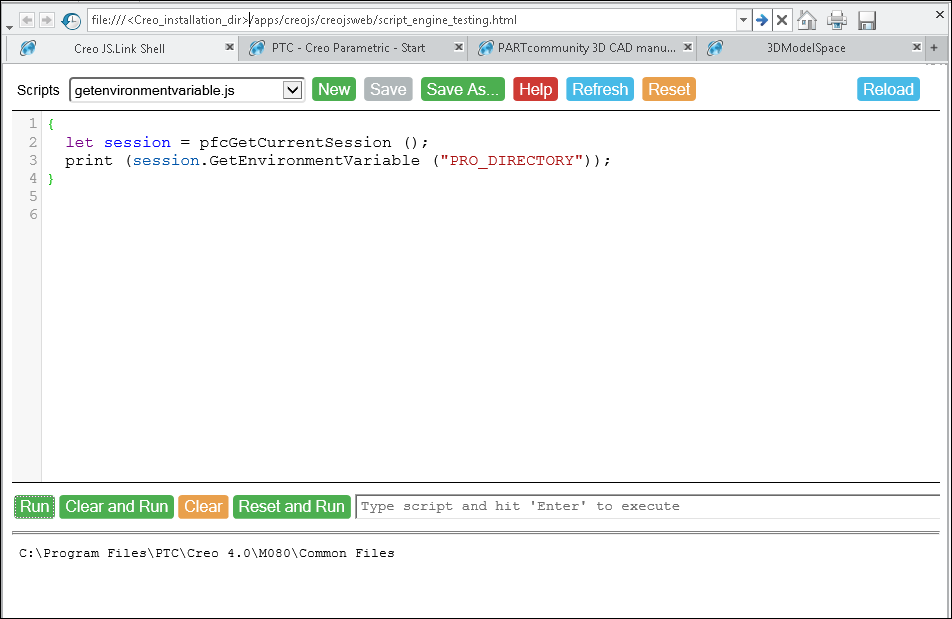Click the Reload button

[x=888, y=89]
